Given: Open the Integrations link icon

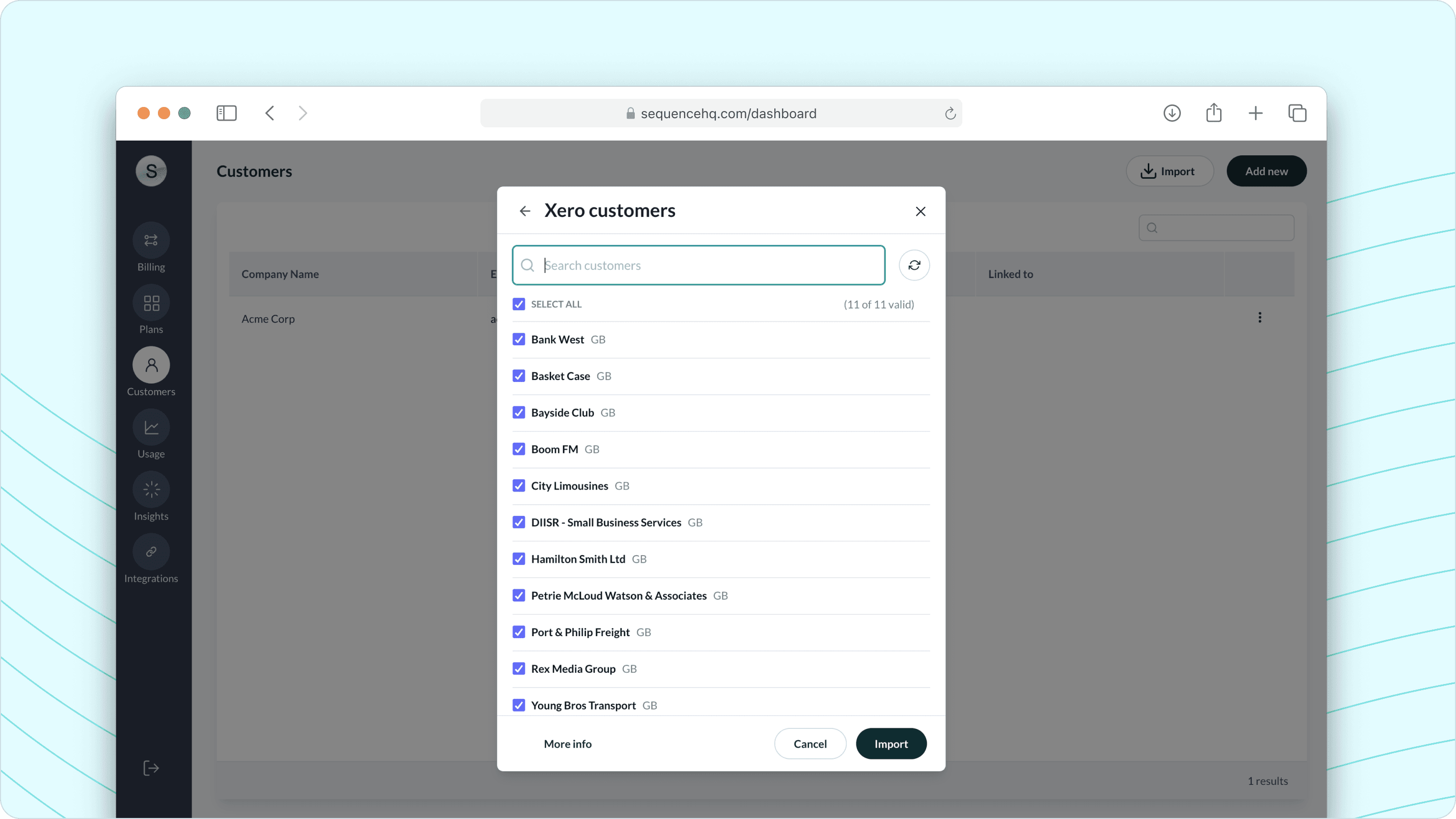Looking at the screenshot, I should 151,552.
